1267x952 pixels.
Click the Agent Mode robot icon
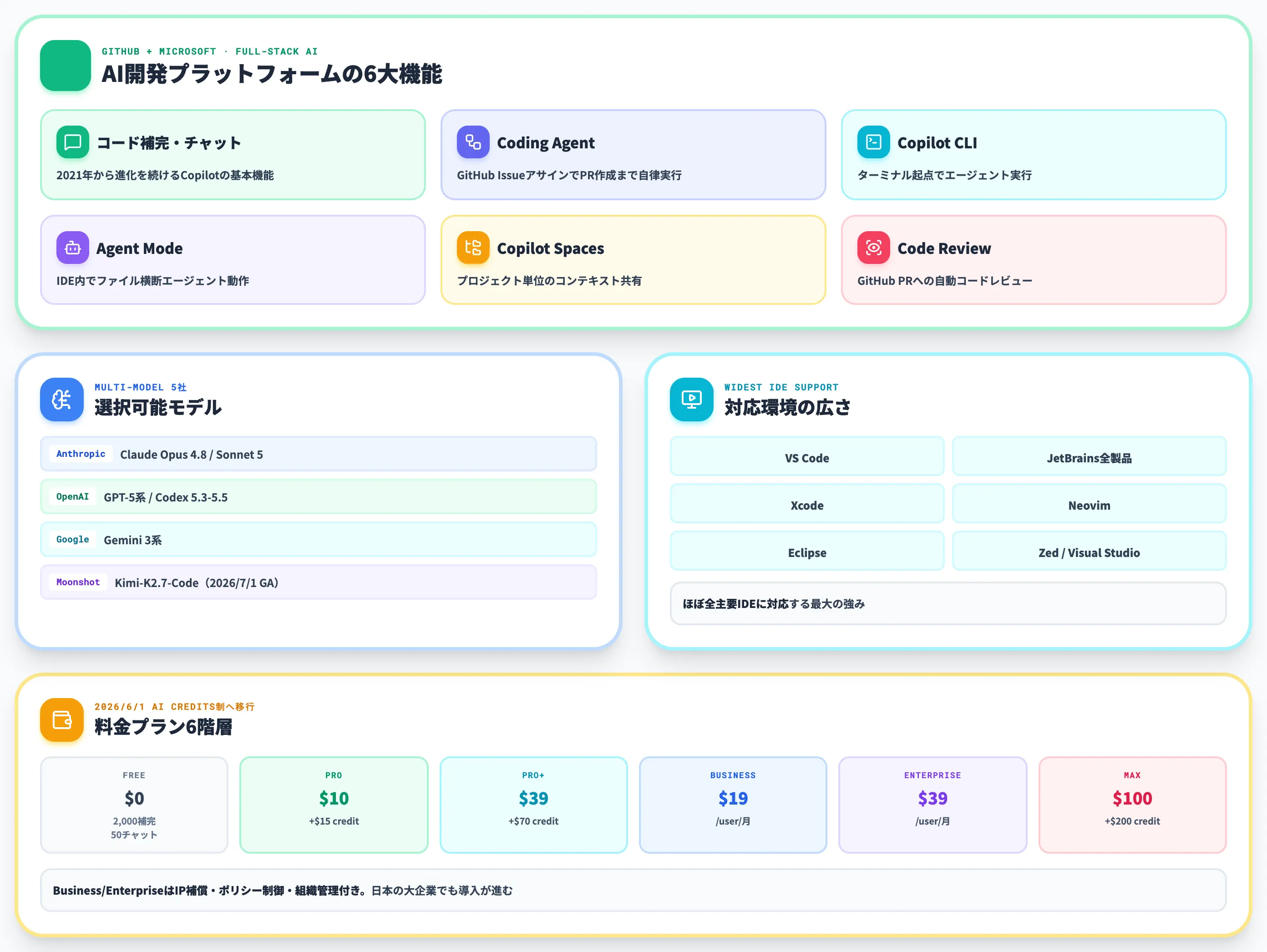coord(72,248)
